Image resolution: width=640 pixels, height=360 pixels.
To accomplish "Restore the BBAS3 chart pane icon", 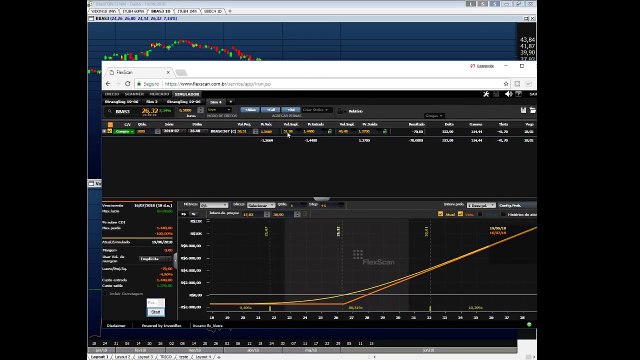I will click(x=526, y=18).
